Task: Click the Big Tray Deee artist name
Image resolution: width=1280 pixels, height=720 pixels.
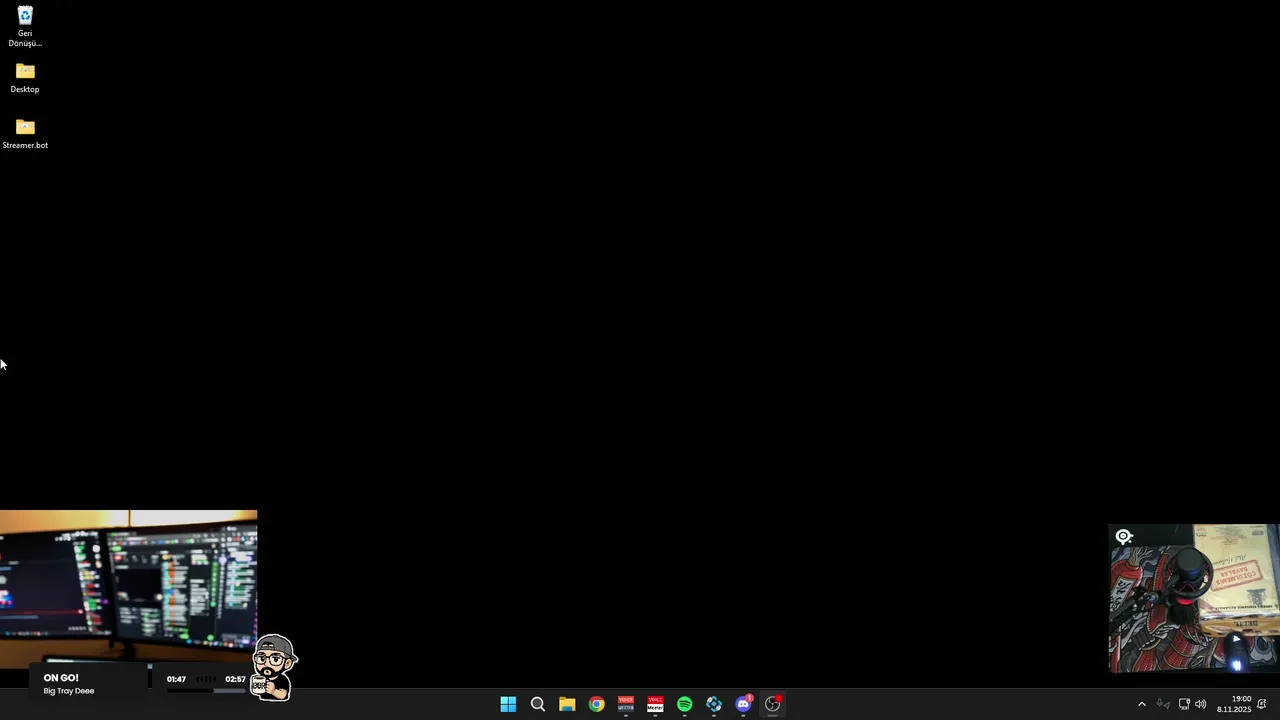Action: coord(69,691)
